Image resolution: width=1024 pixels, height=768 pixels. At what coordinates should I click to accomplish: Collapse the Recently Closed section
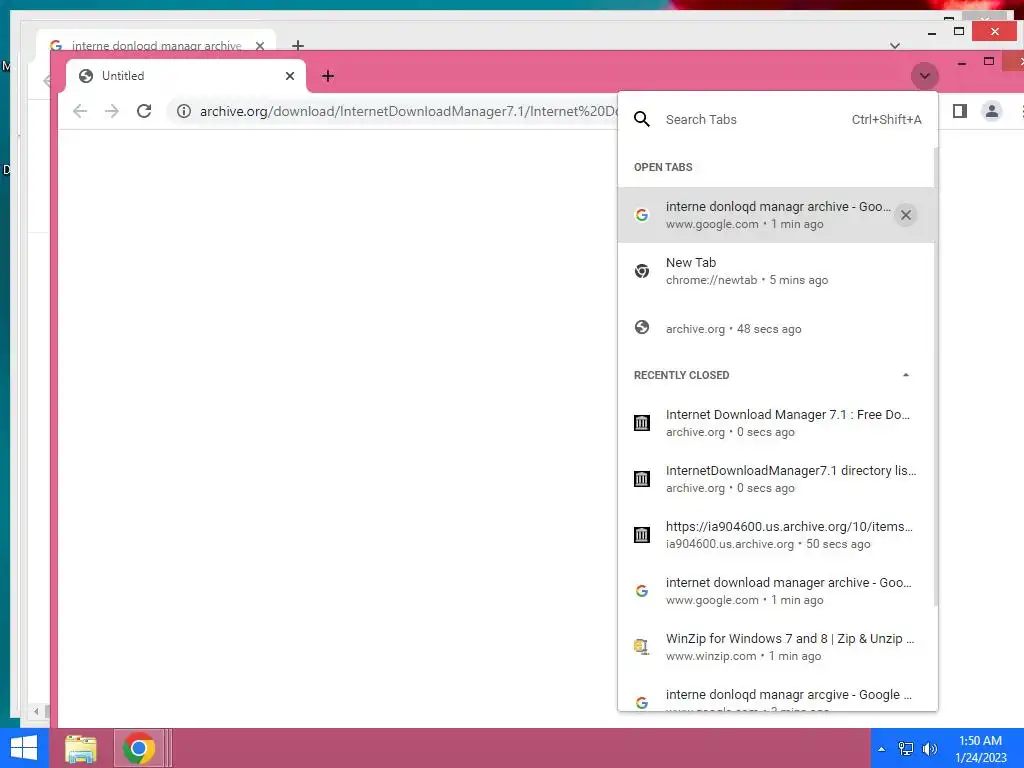905,375
